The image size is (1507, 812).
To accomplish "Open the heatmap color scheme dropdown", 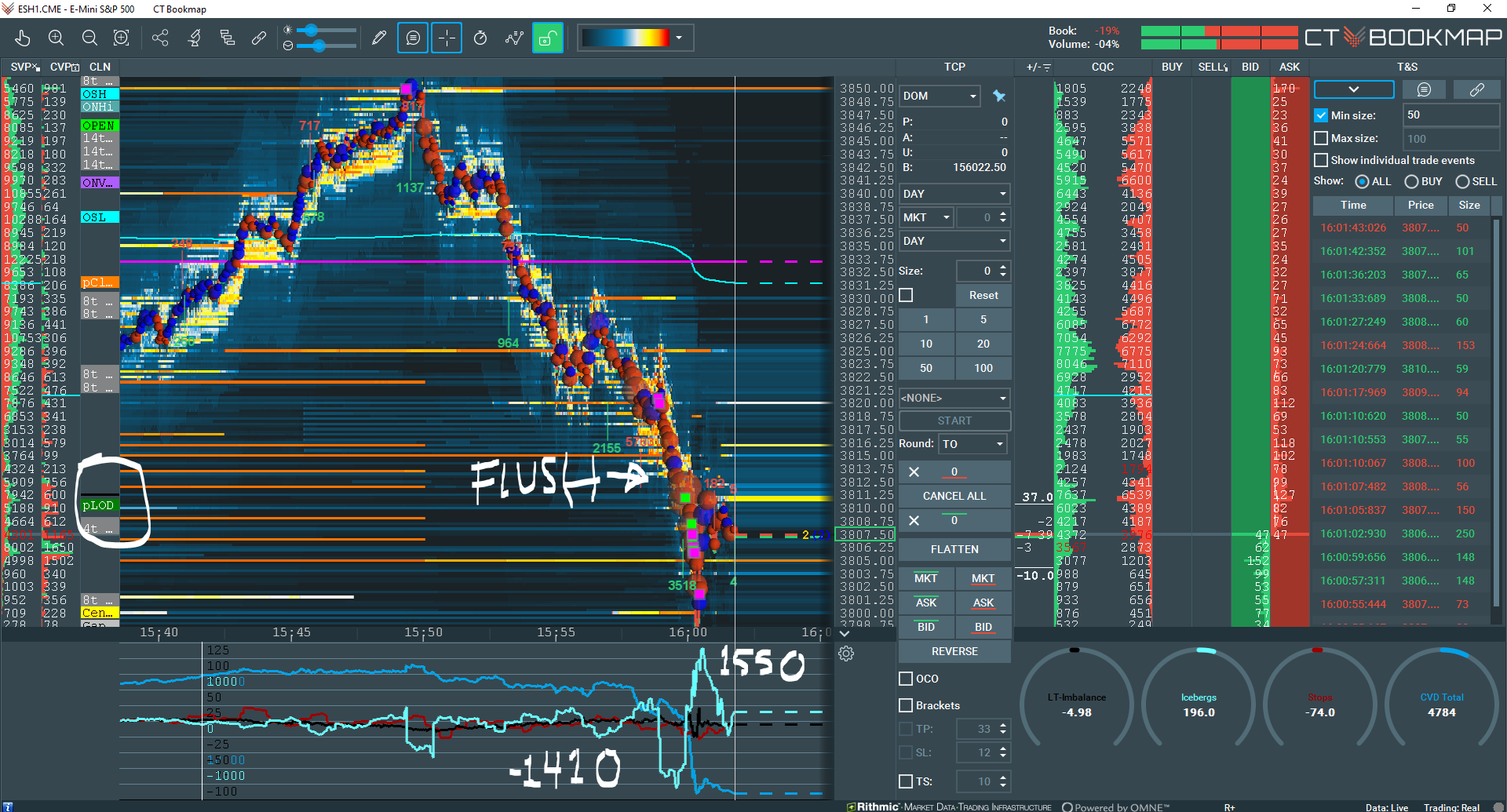I will 679,38.
